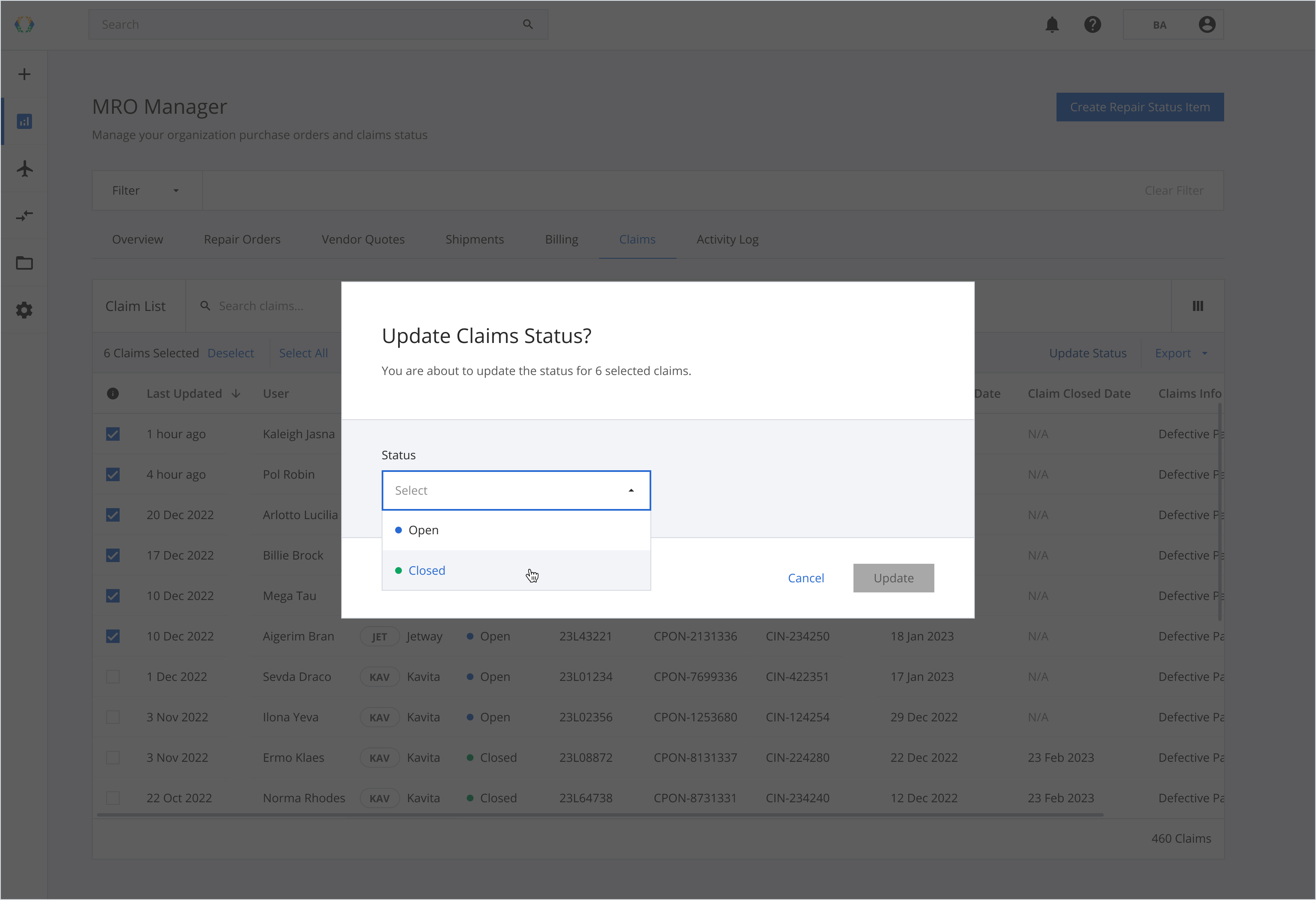Viewport: 1316px width, 900px height.
Task: Click the Update Status link
Action: [x=1088, y=354]
